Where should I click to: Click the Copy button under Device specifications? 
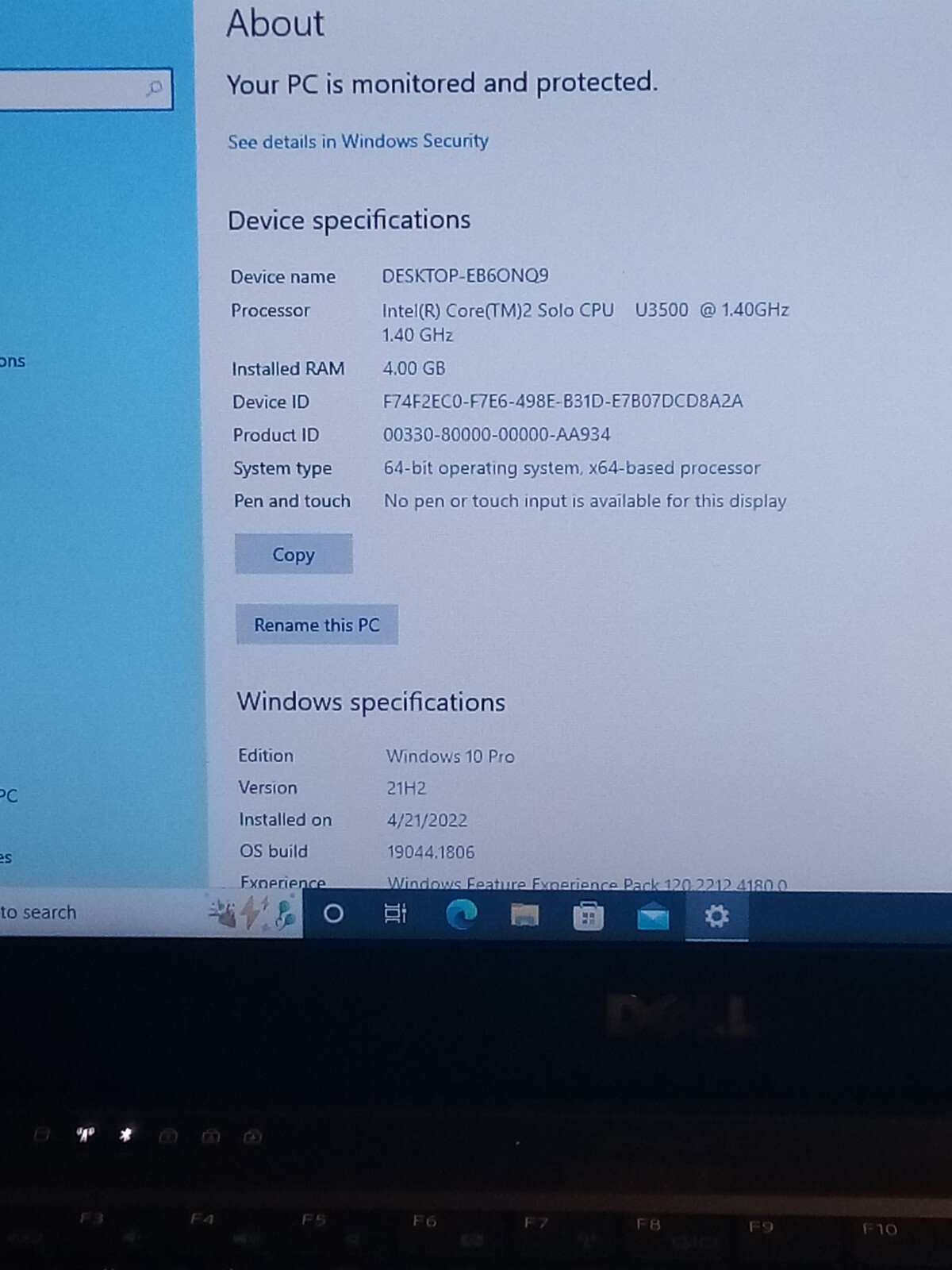tap(294, 554)
